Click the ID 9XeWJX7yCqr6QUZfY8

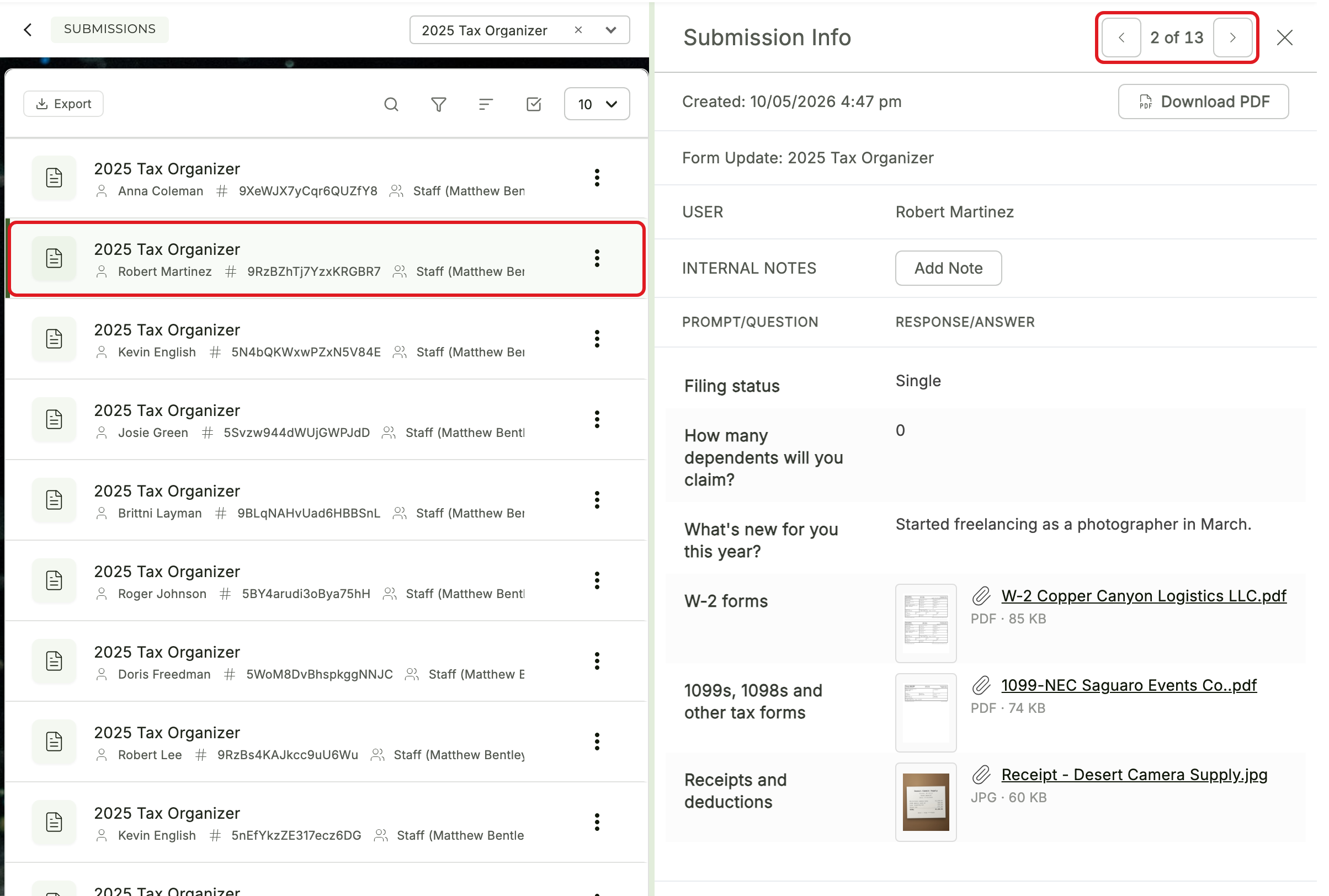point(307,191)
